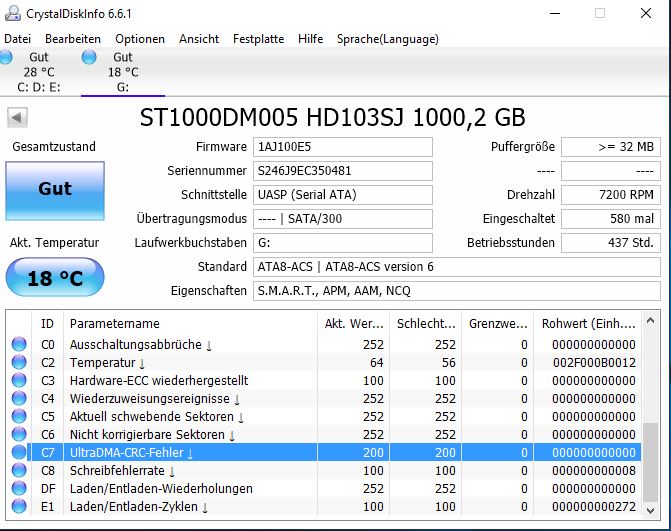Click status orb of Temperatur row
Screen dimensions: 671x531
19,362
